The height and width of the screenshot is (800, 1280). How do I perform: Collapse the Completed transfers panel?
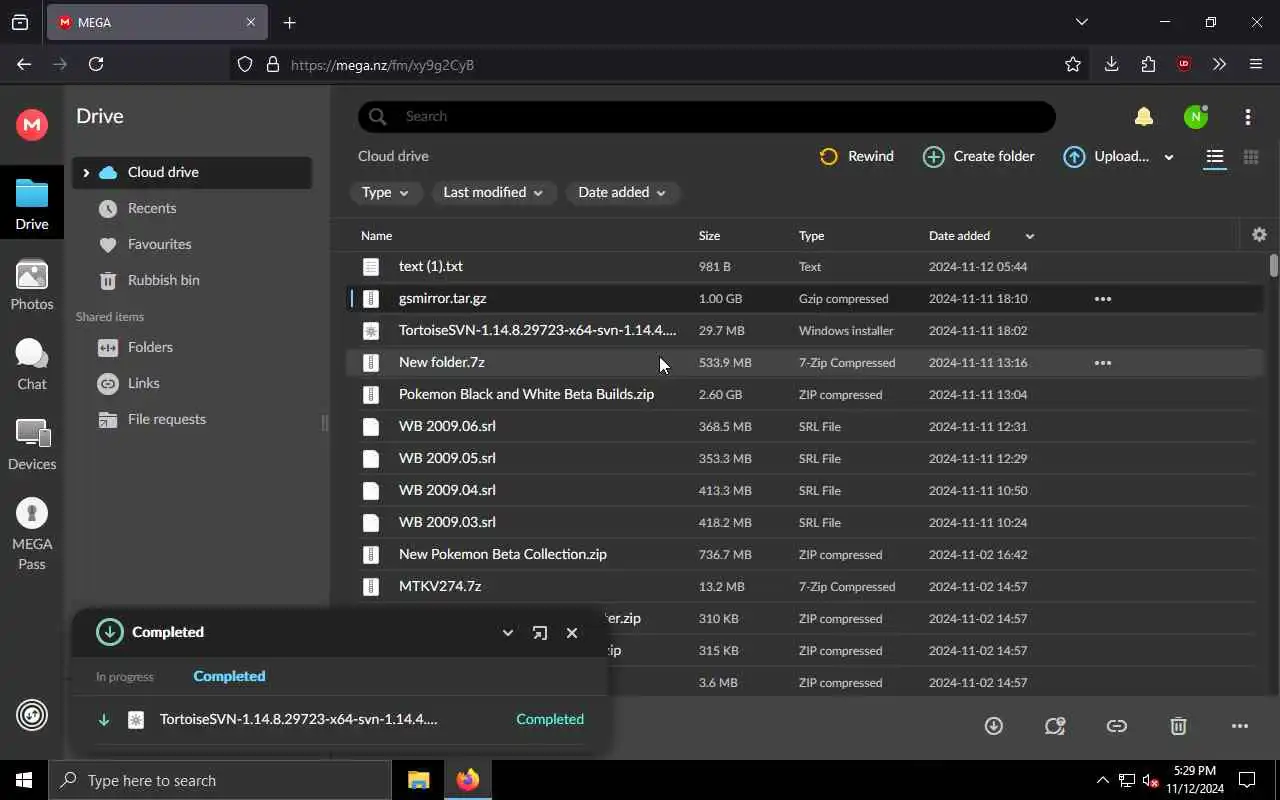(508, 633)
